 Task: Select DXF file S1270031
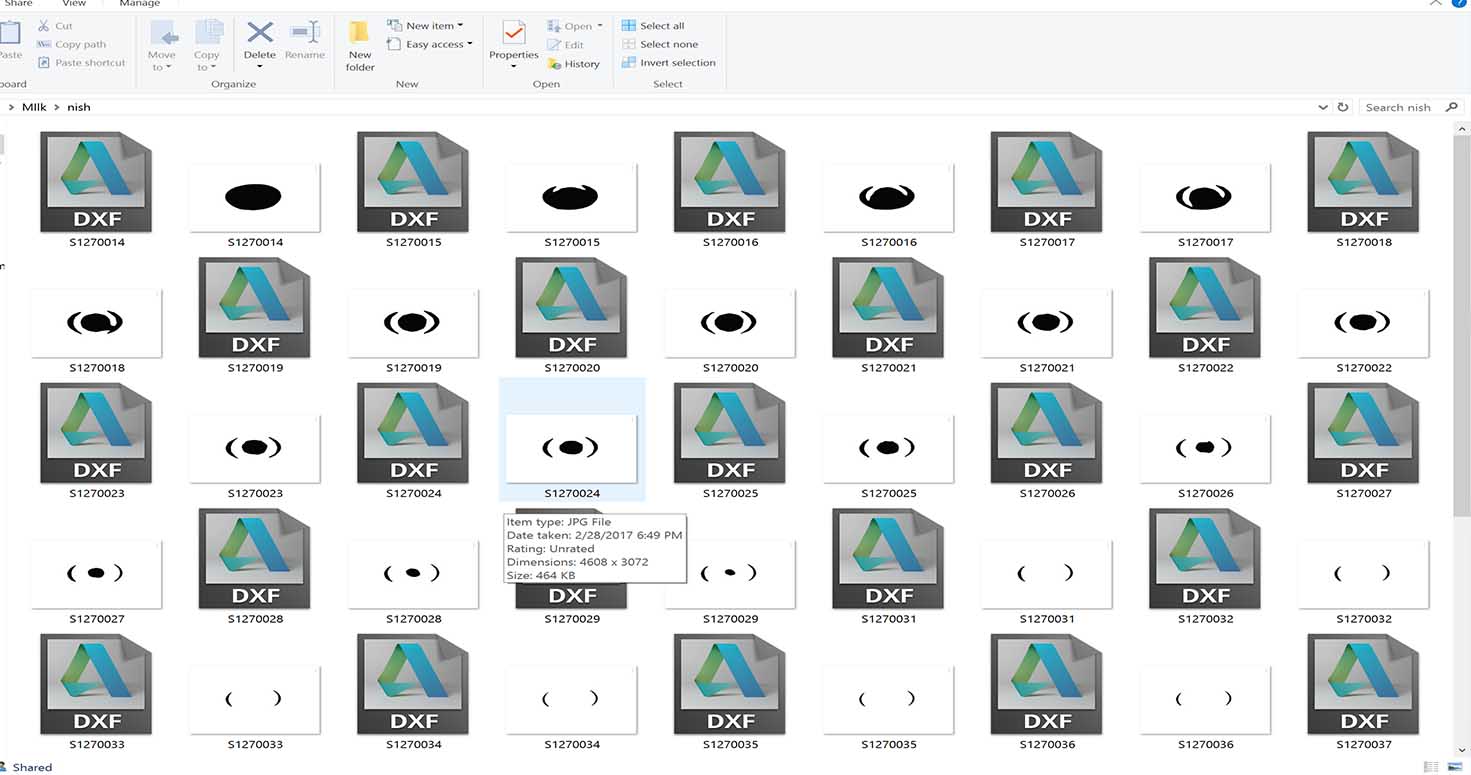point(889,567)
